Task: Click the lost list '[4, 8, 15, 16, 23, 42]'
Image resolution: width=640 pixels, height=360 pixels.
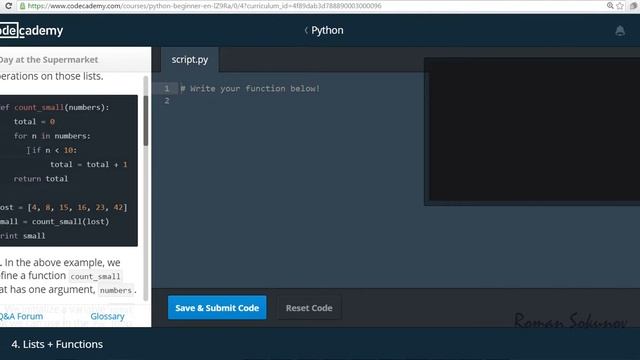Action: point(78,207)
